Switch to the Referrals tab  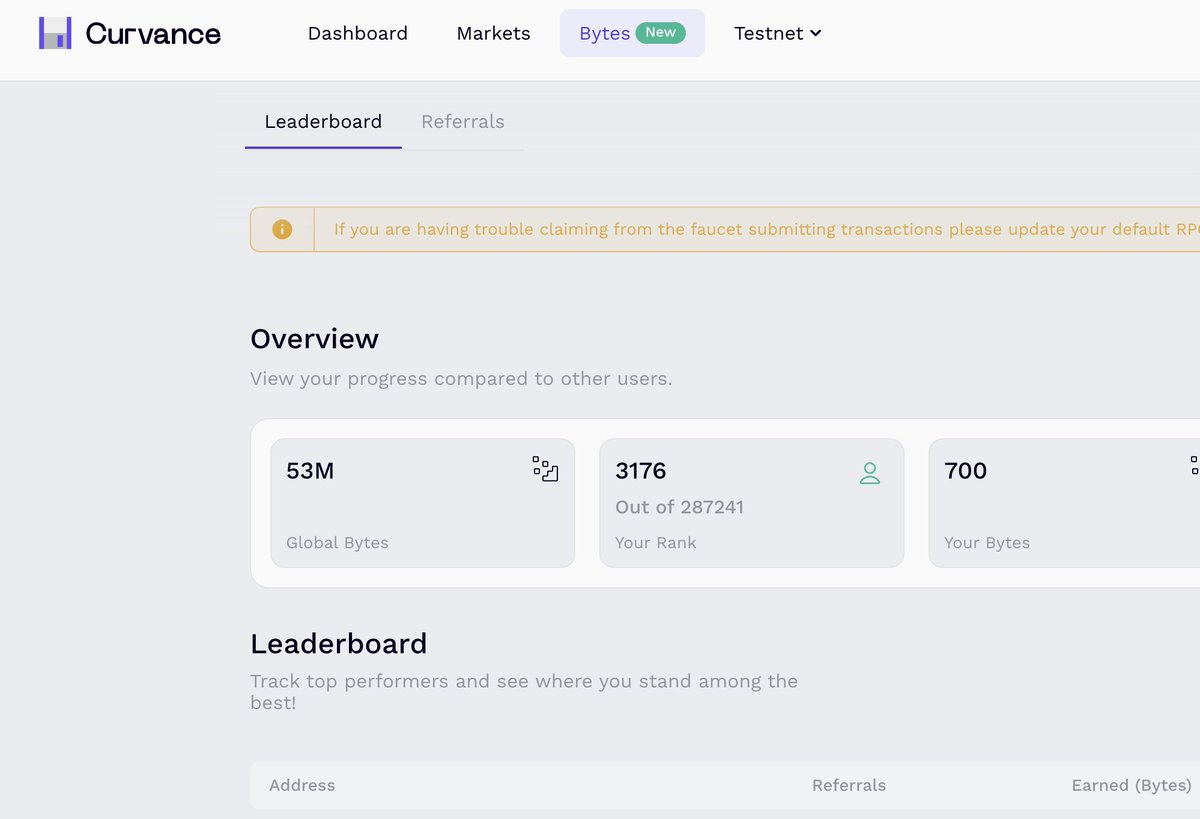coord(463,122)
